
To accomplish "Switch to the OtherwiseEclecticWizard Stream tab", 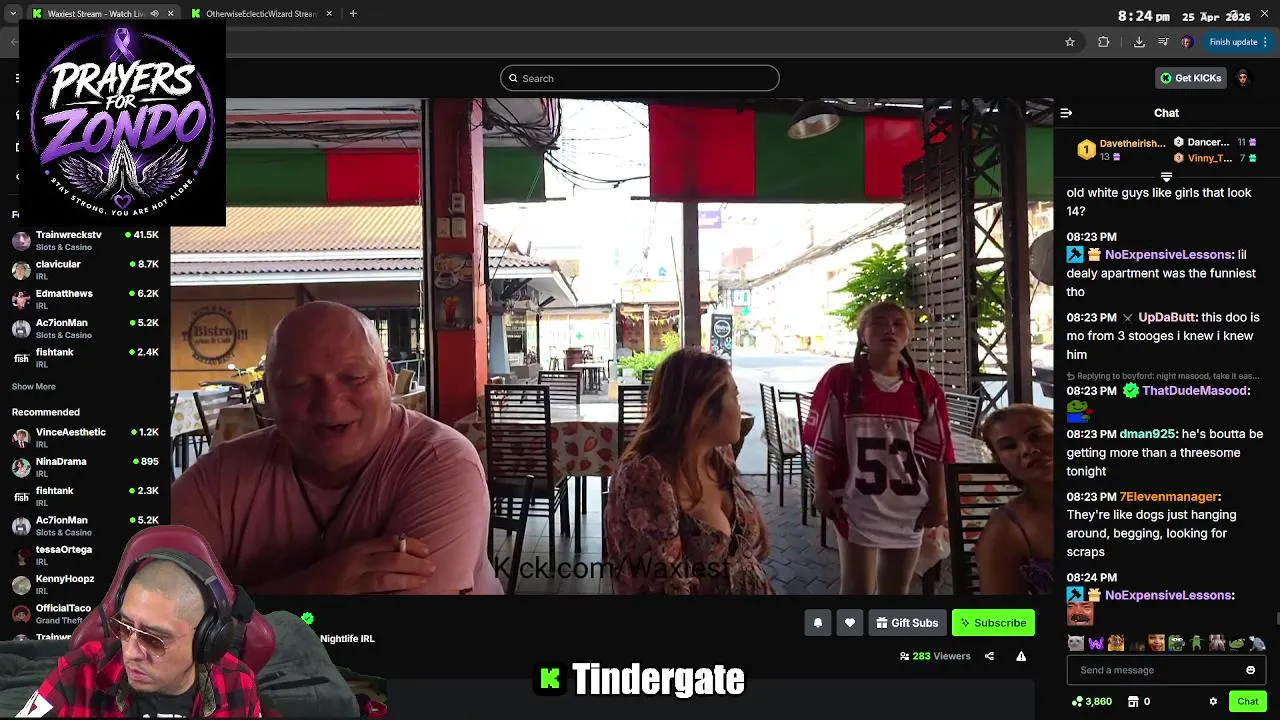I will 261,14.
